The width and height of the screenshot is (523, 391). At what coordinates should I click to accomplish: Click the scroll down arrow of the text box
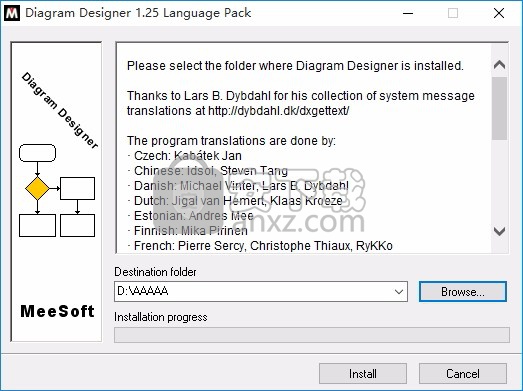[499, 231]
